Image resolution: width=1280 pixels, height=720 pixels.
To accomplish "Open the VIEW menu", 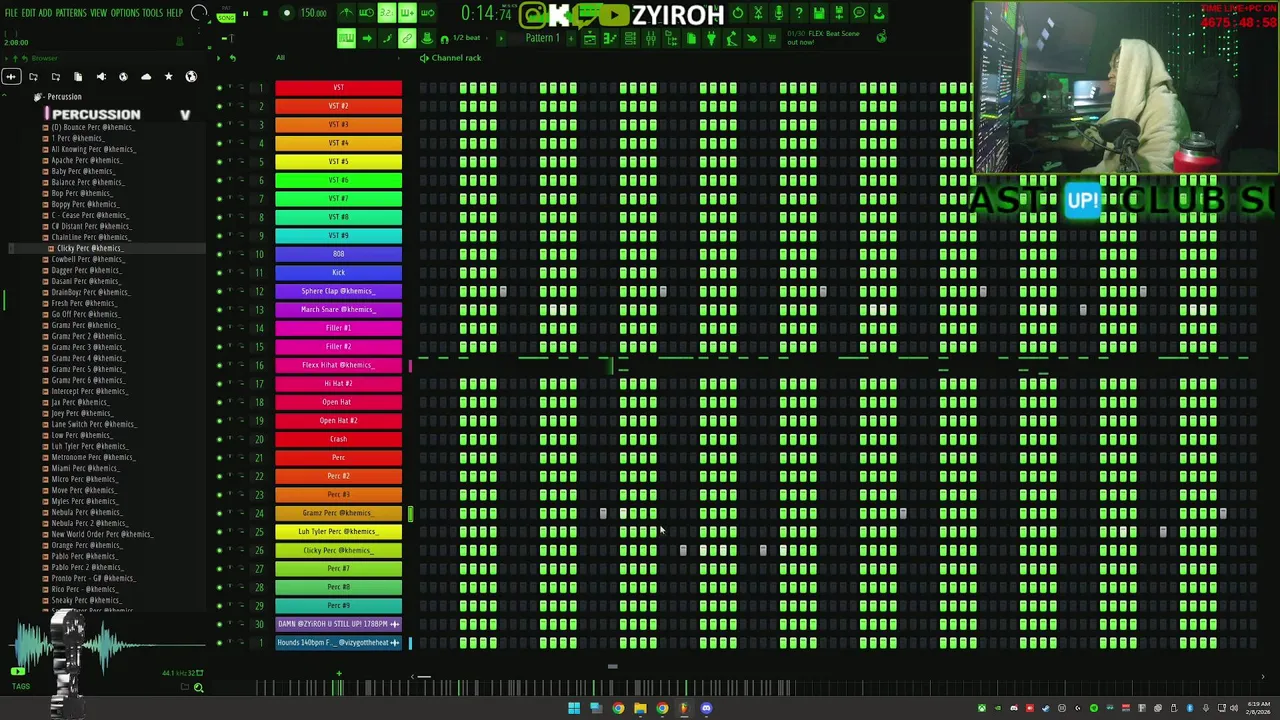I will [98, 13].
